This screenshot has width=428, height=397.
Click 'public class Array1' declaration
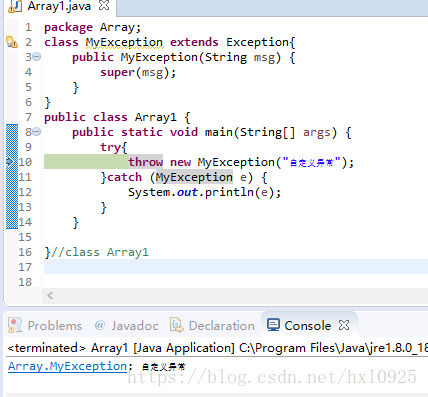pyautogui.click(x=110, y=117)
